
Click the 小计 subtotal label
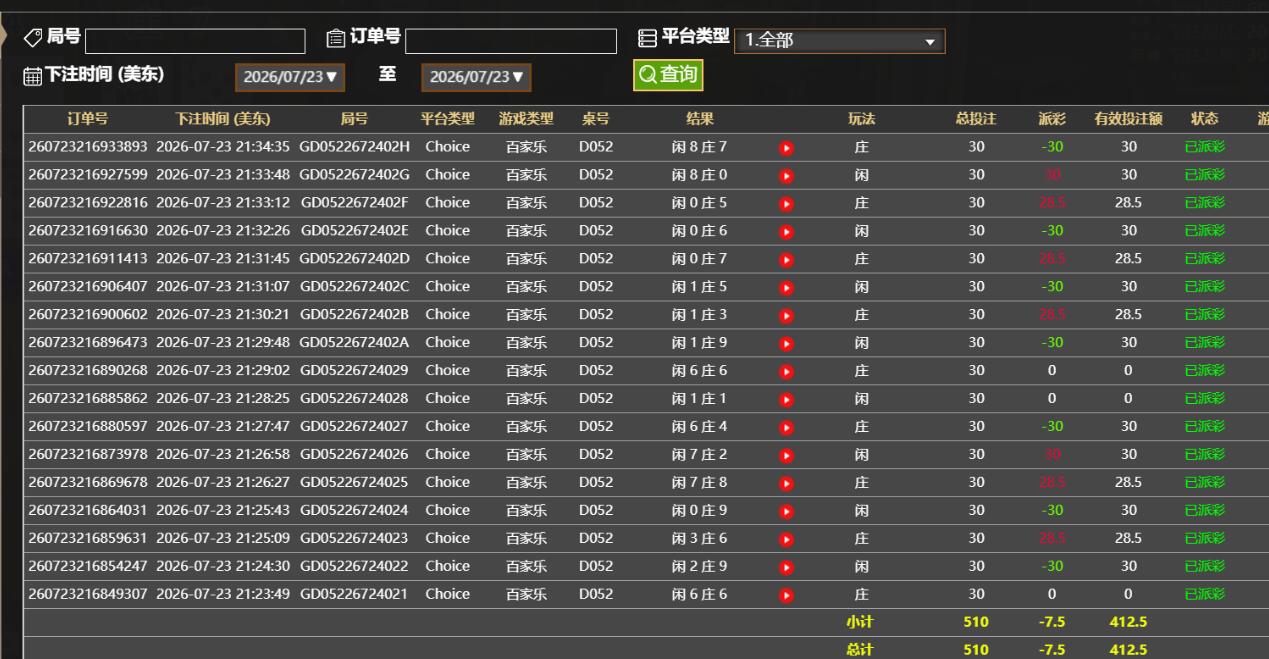pyautogui.click(x=860, y=622)
